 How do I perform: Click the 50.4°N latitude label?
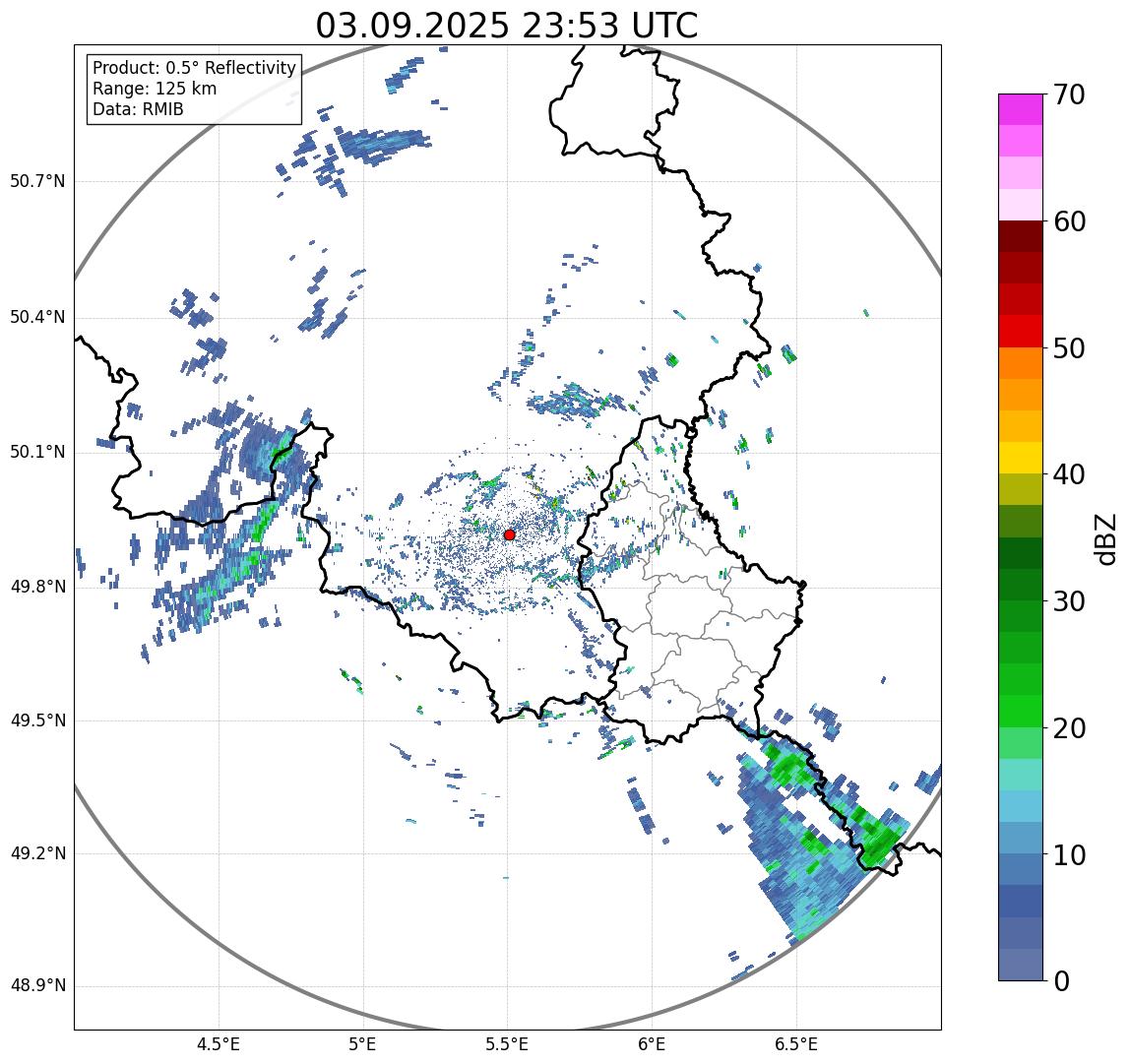37,317
